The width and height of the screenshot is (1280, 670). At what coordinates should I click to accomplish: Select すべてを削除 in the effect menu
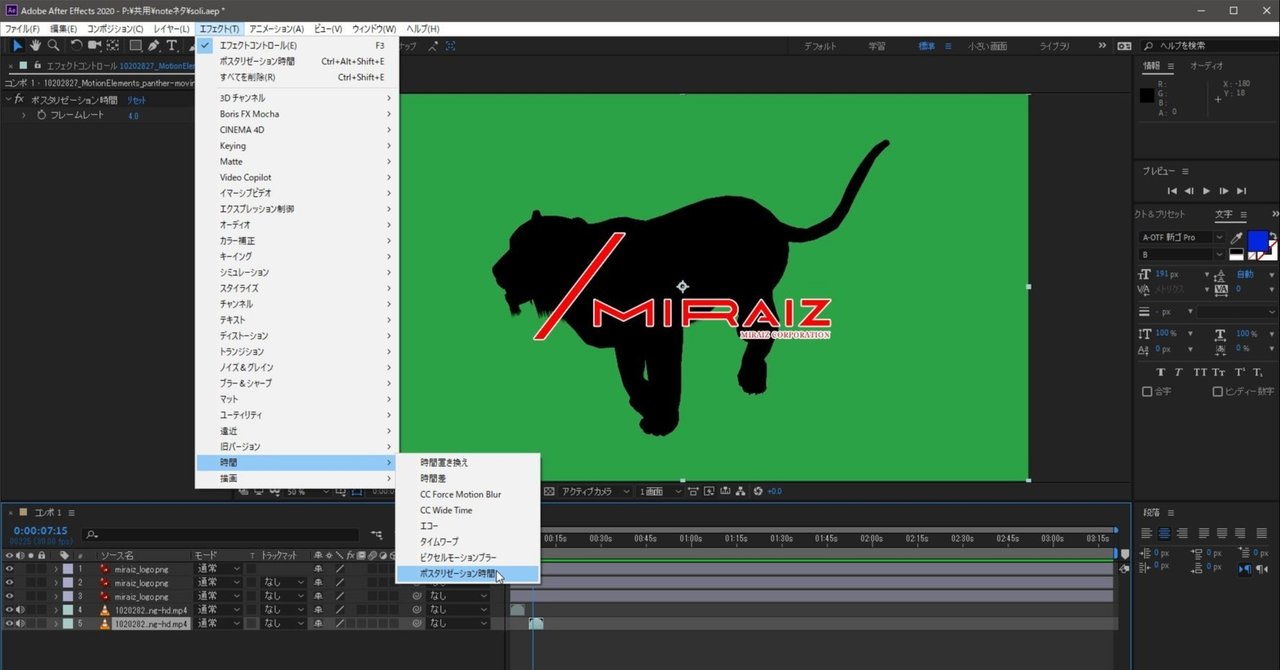click(x=297, y=77)
